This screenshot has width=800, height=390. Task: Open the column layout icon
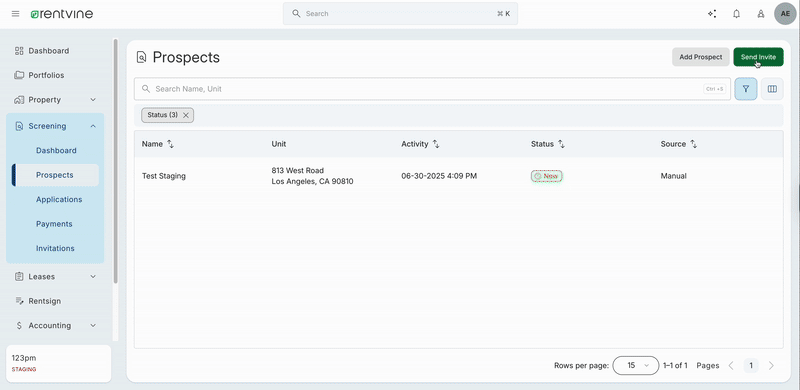(x=772, y=89)
